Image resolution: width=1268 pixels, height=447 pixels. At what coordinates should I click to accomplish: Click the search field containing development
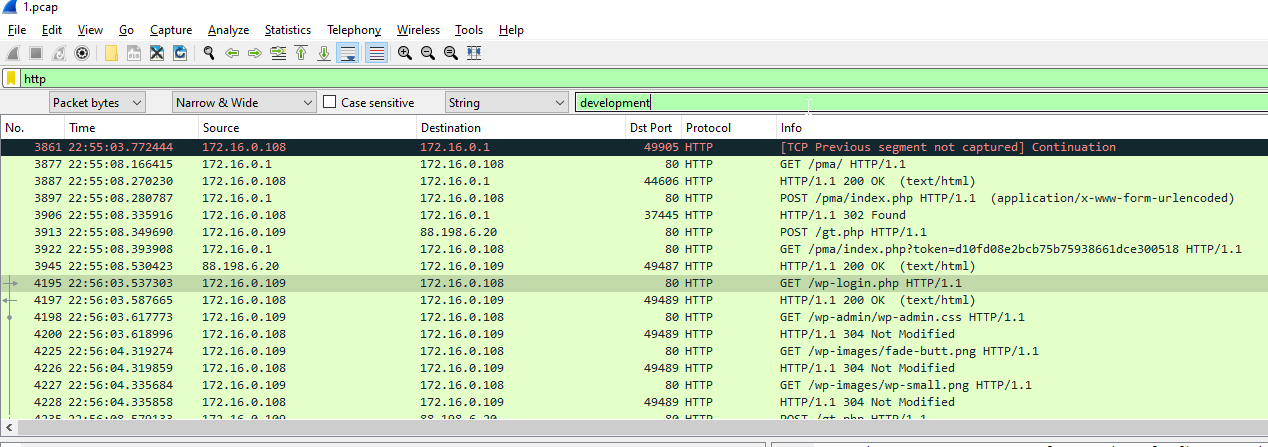click(920, 102)
